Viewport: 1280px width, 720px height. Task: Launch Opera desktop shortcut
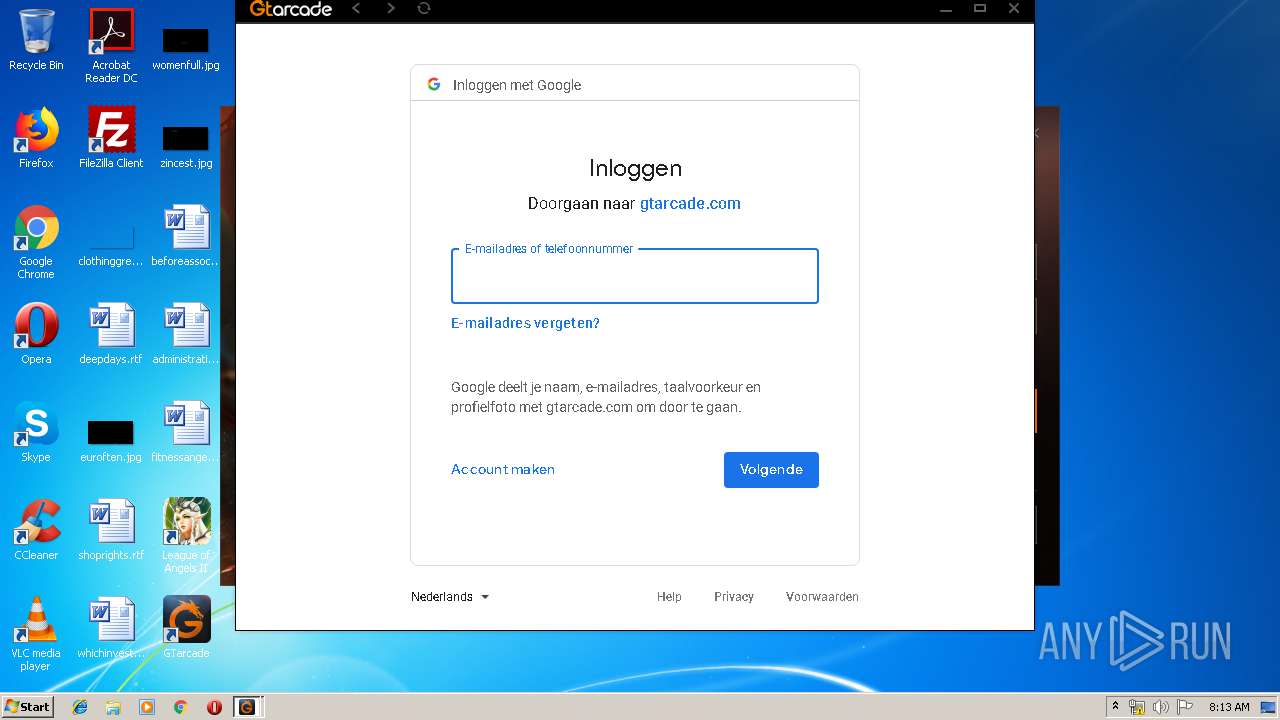36,334
